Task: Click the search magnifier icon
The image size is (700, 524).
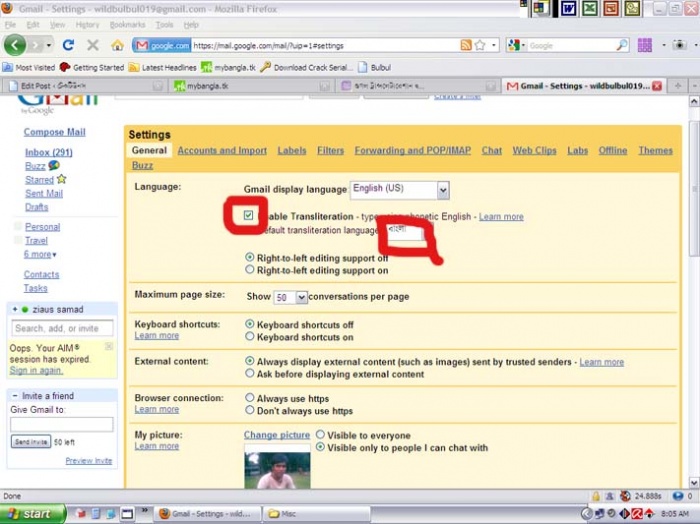Action: [622, 45]
